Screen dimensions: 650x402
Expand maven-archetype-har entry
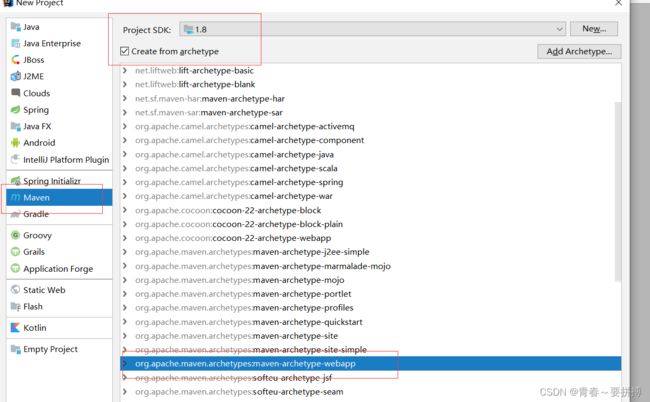[125, 98]
